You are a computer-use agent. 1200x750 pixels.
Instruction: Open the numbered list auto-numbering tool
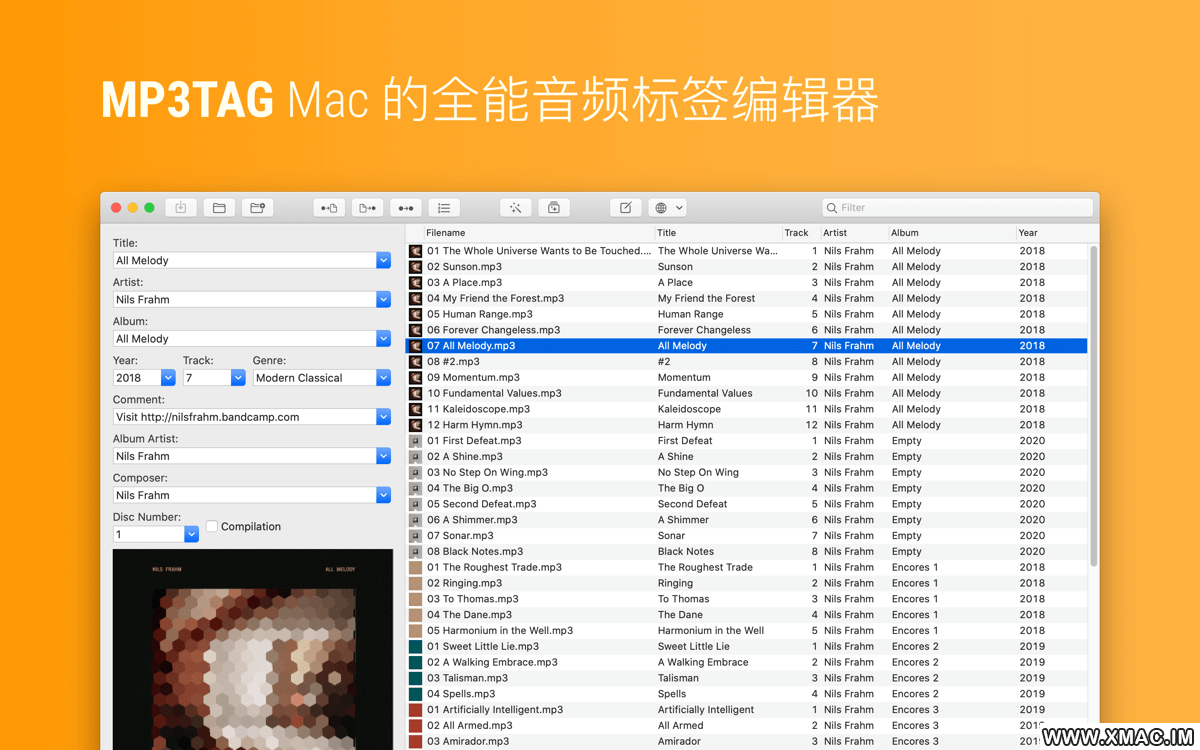(x=443, y=208)
